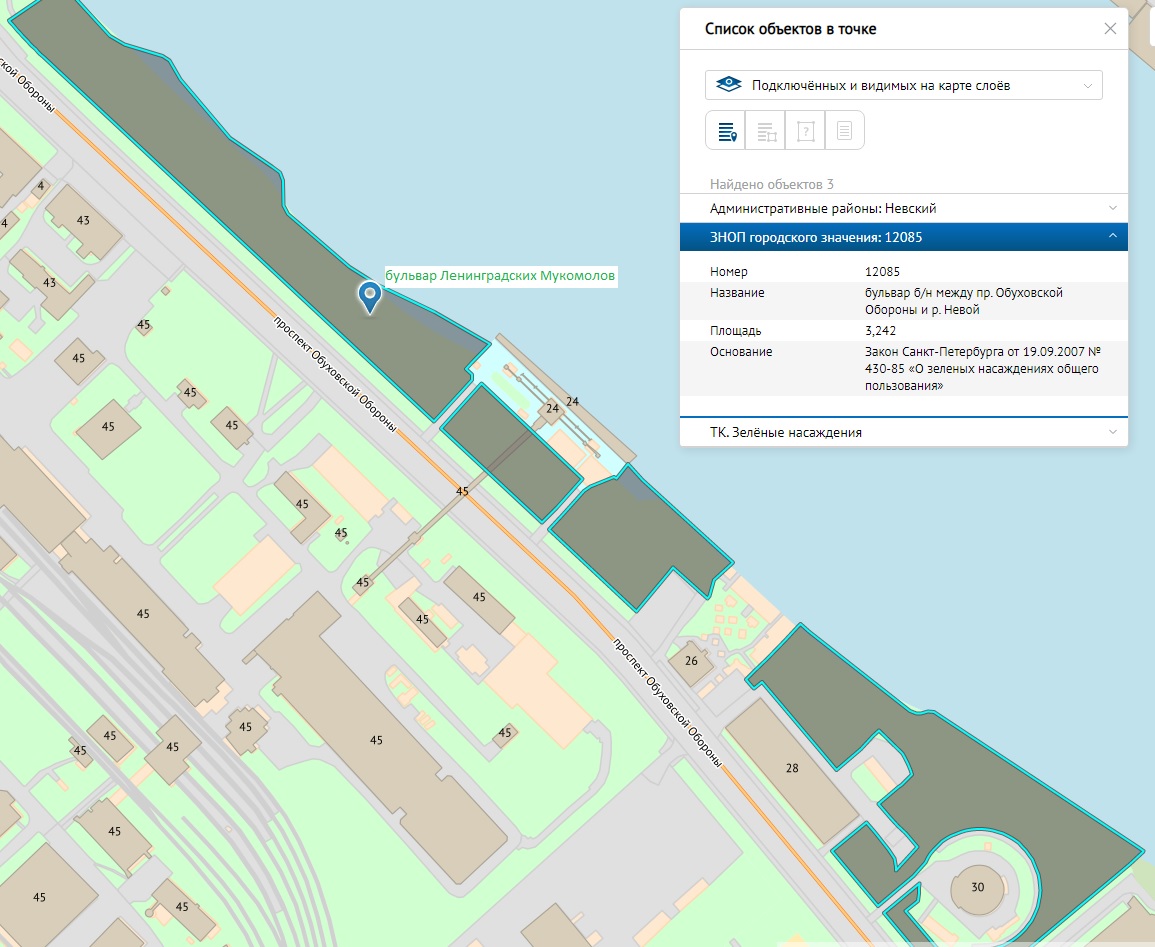
Task: Close the Список объектов в точке panel
Action: point(1110,29)
